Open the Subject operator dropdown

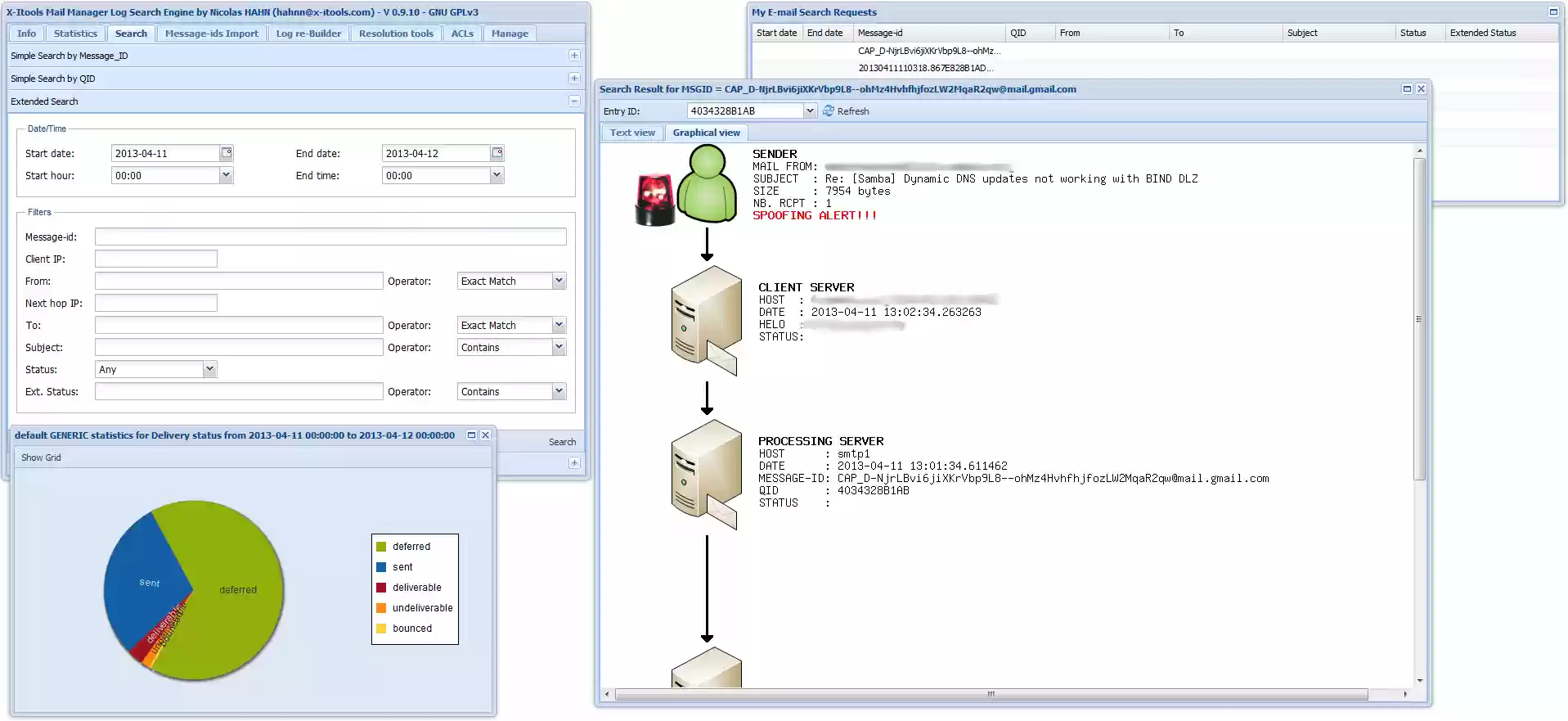click(x=559, y=347)
